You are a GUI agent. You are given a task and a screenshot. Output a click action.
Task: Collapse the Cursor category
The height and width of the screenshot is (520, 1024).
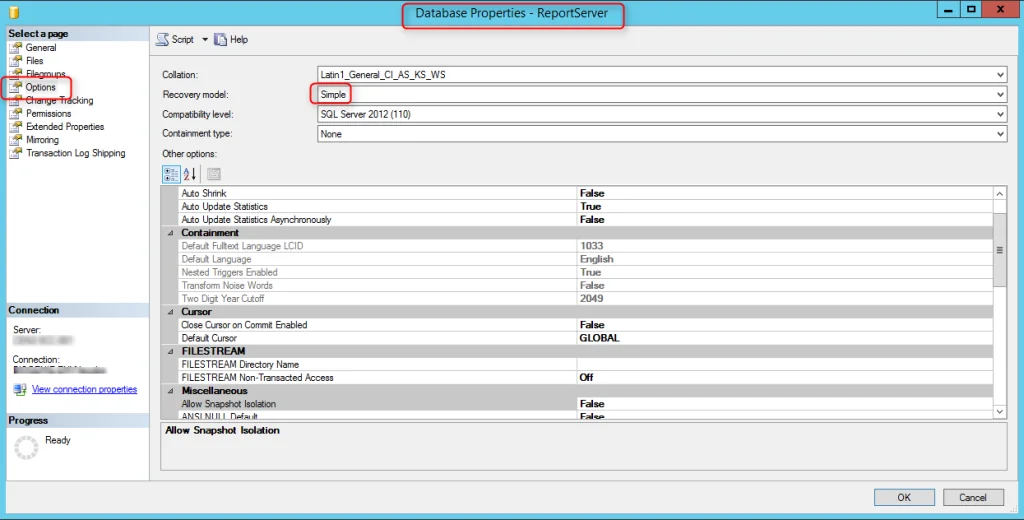point(170,312)
